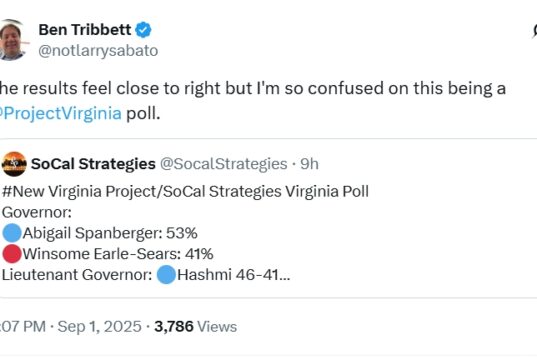The height and width of the screenshot is (360, 537).
Task: Open the ProjectVirginia mention link
Action: 61,113
